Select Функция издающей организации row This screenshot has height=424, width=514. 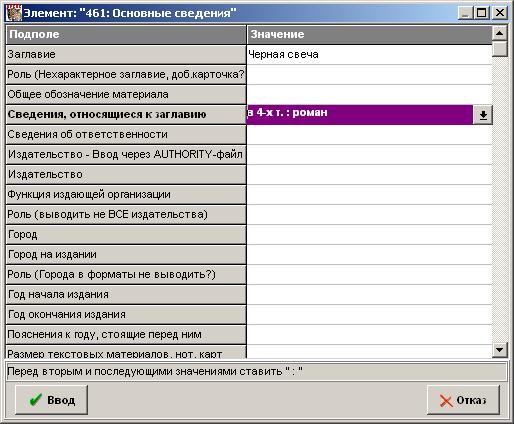coord(126,194)
